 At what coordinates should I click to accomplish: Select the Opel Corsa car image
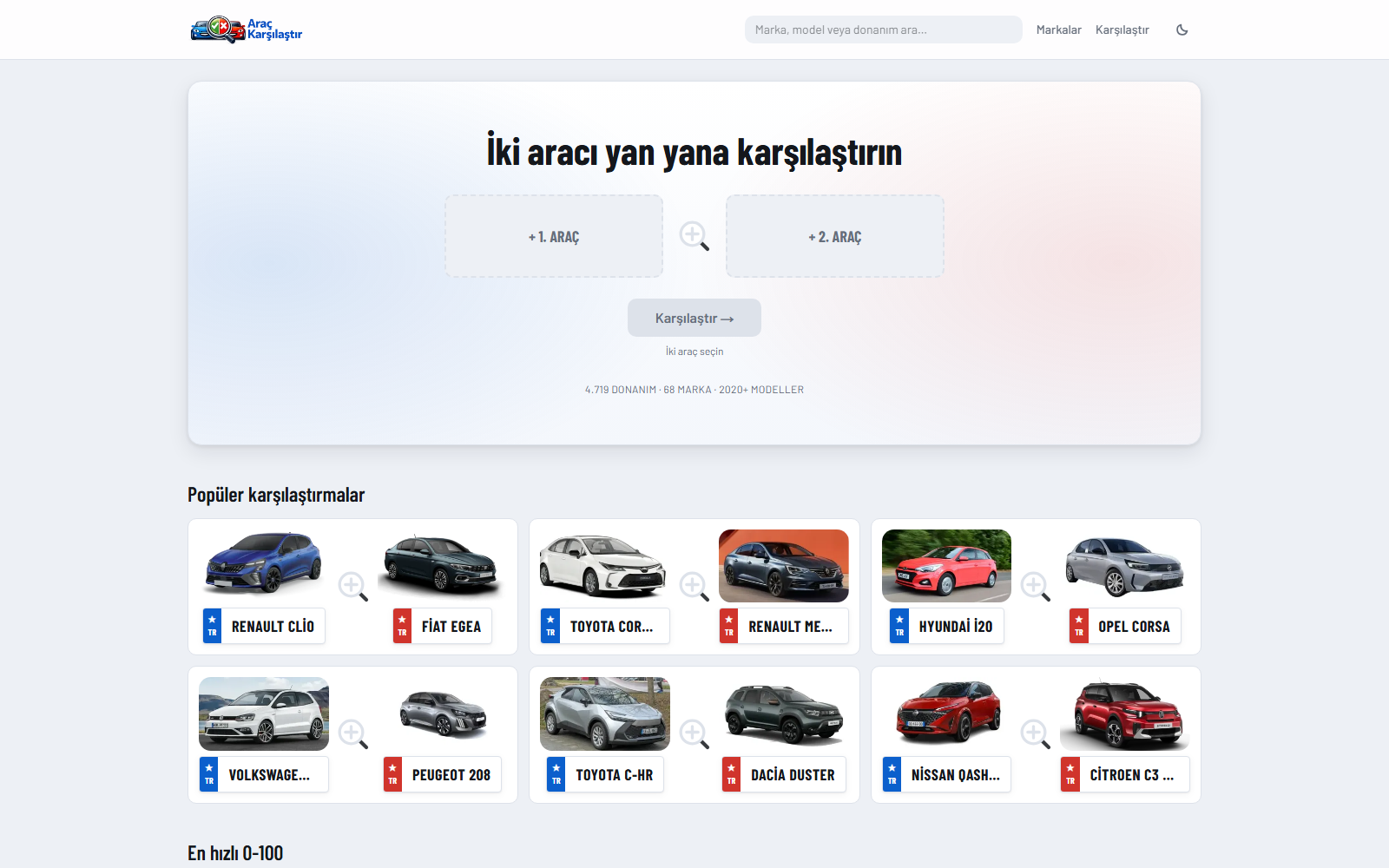pos(1125,565)
